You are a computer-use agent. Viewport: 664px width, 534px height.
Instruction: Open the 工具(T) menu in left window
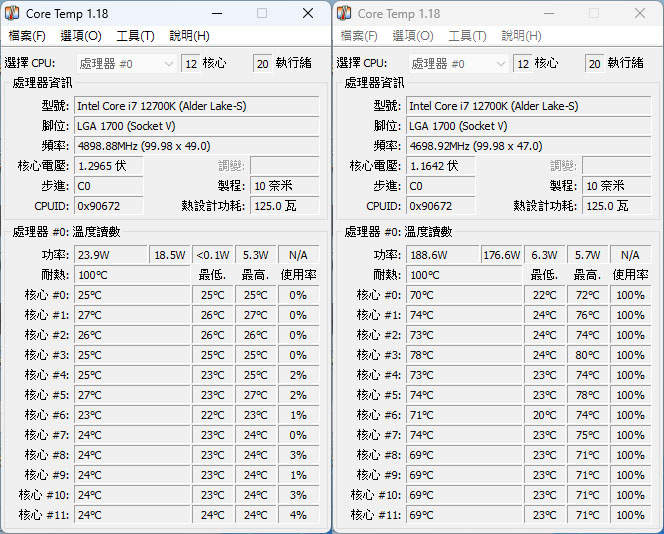[x=136, y=36]
